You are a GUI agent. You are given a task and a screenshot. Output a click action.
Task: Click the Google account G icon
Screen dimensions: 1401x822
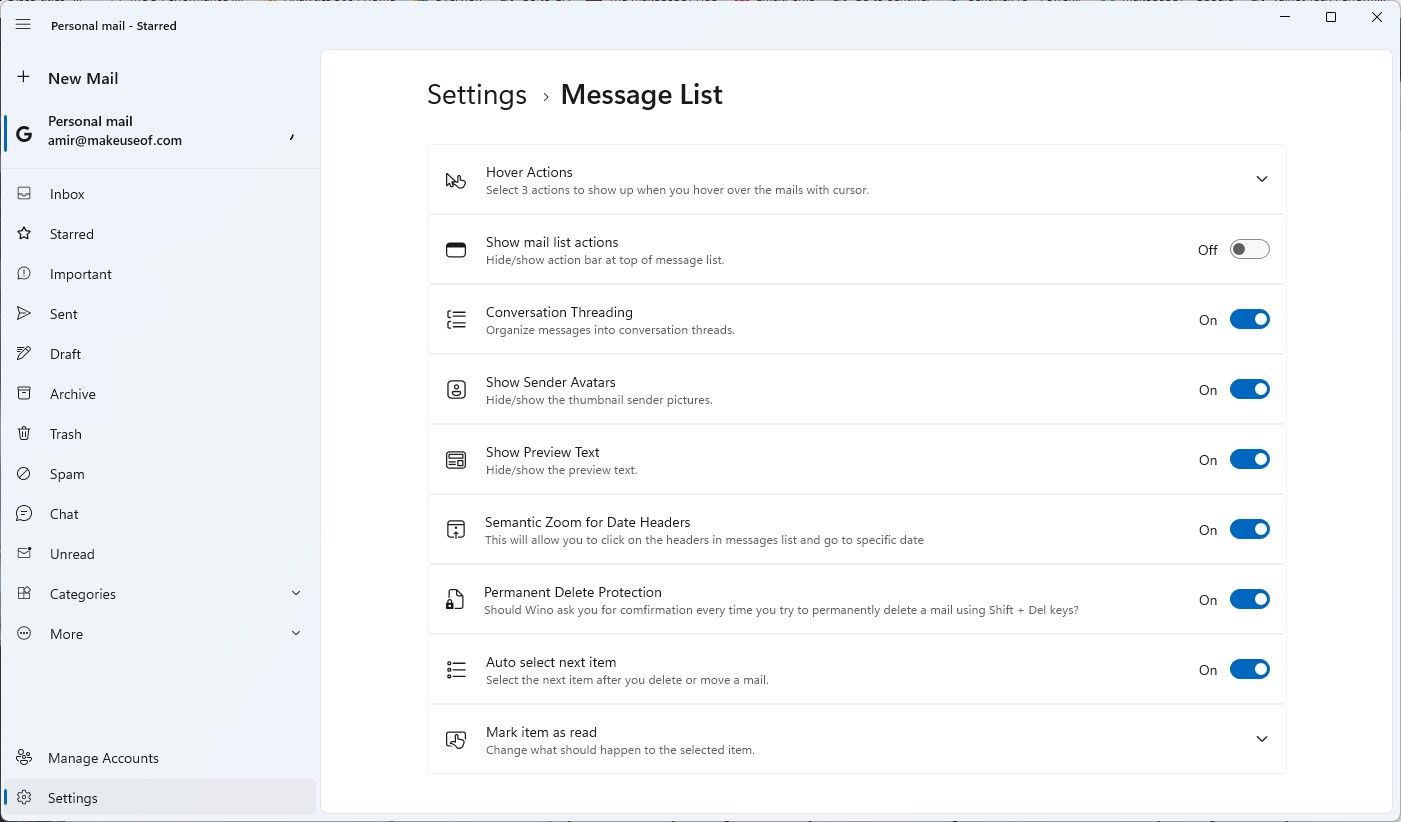[x=24, y=134]
